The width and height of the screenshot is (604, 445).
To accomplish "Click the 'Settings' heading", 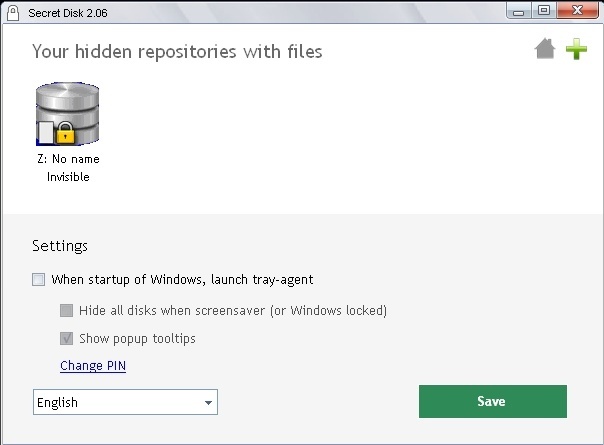I will (60, 246).
